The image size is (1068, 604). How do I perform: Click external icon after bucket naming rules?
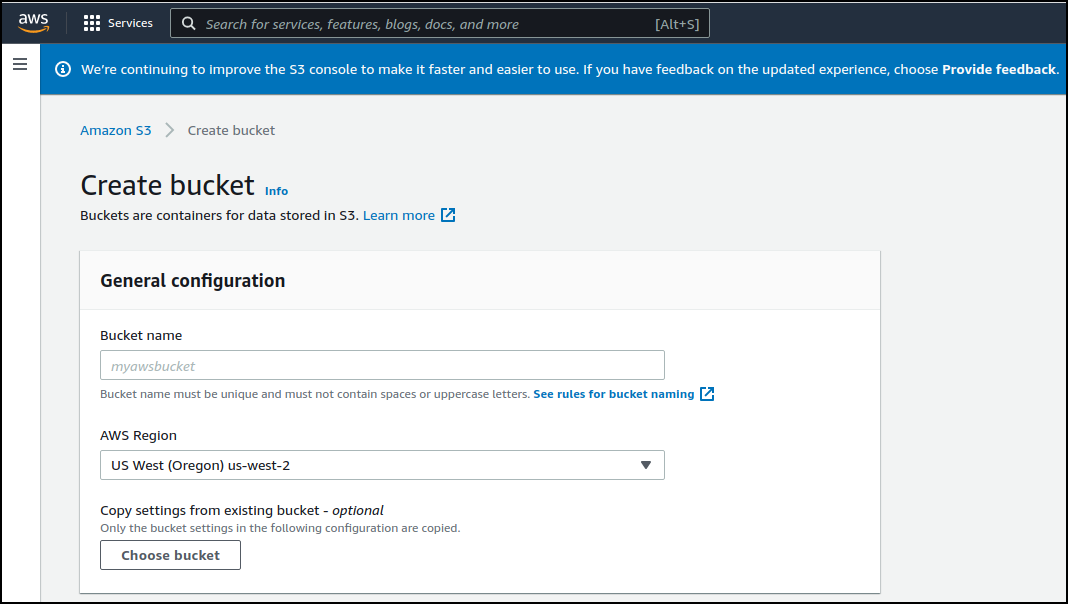click(x=707, y=394)
